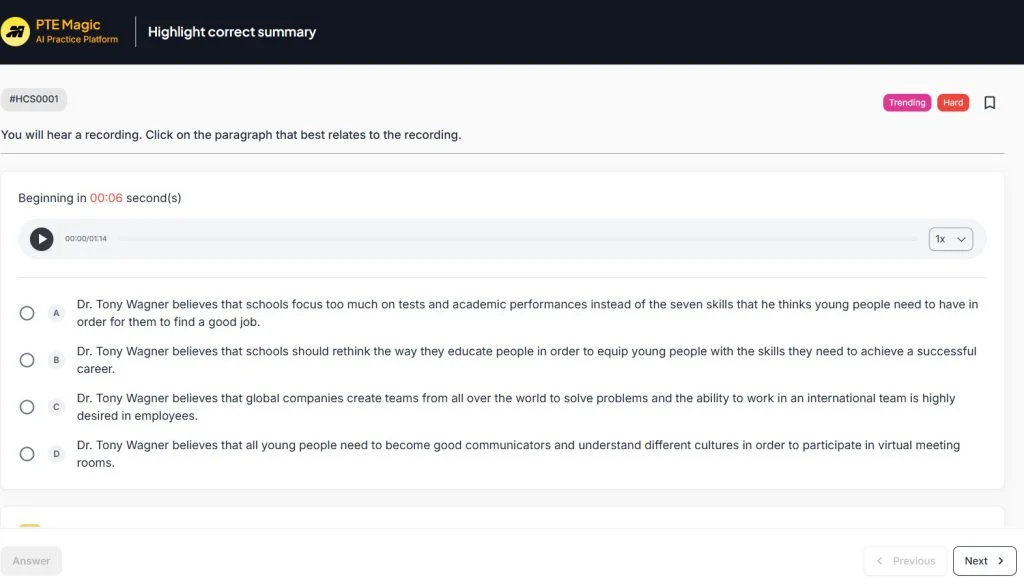Click the letter D option badge
Image resolution: width=1024 pixels, height=588 pixels.
(x=57, y=454)
